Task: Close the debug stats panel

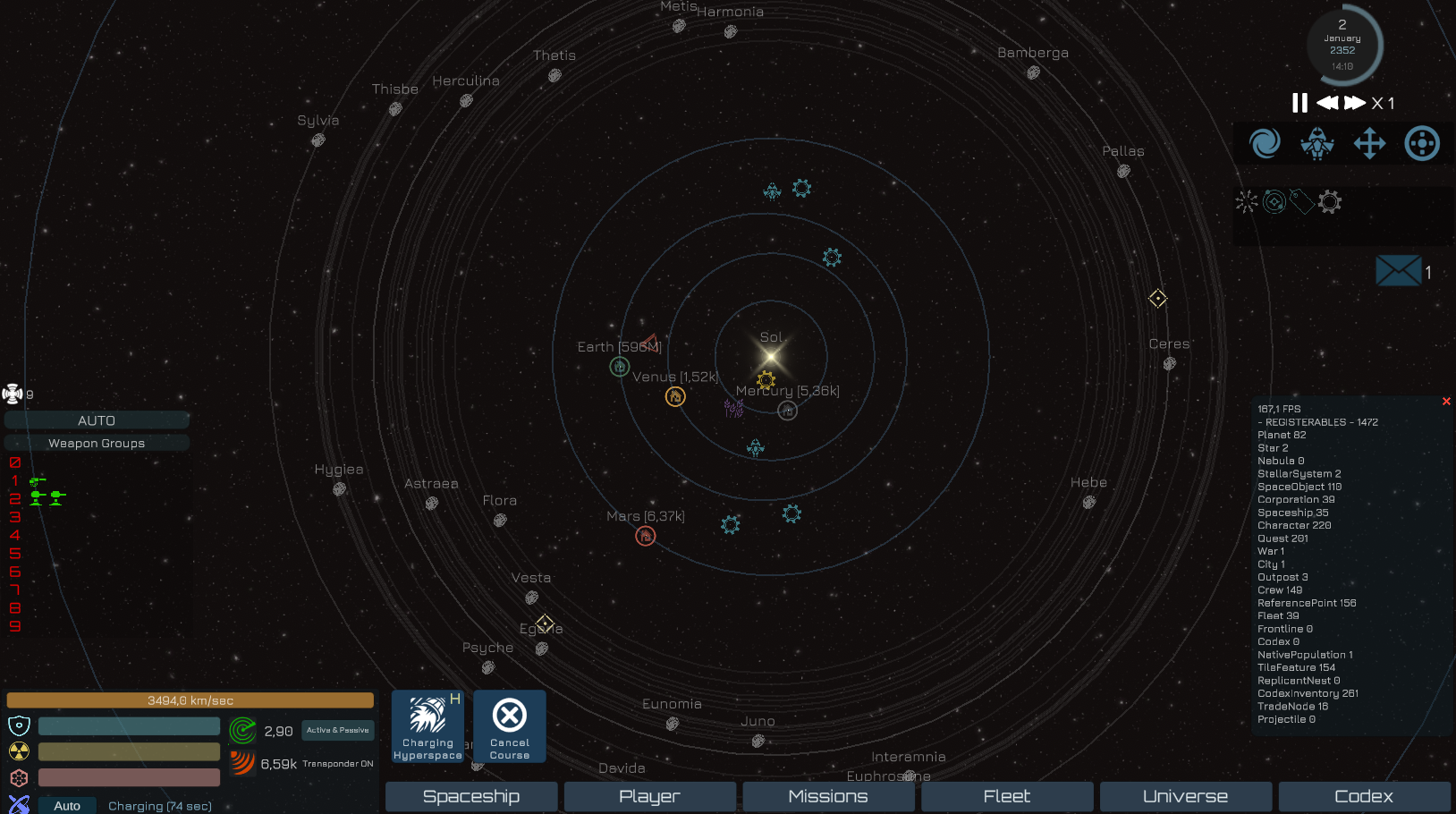Action: pos(1446,402)
